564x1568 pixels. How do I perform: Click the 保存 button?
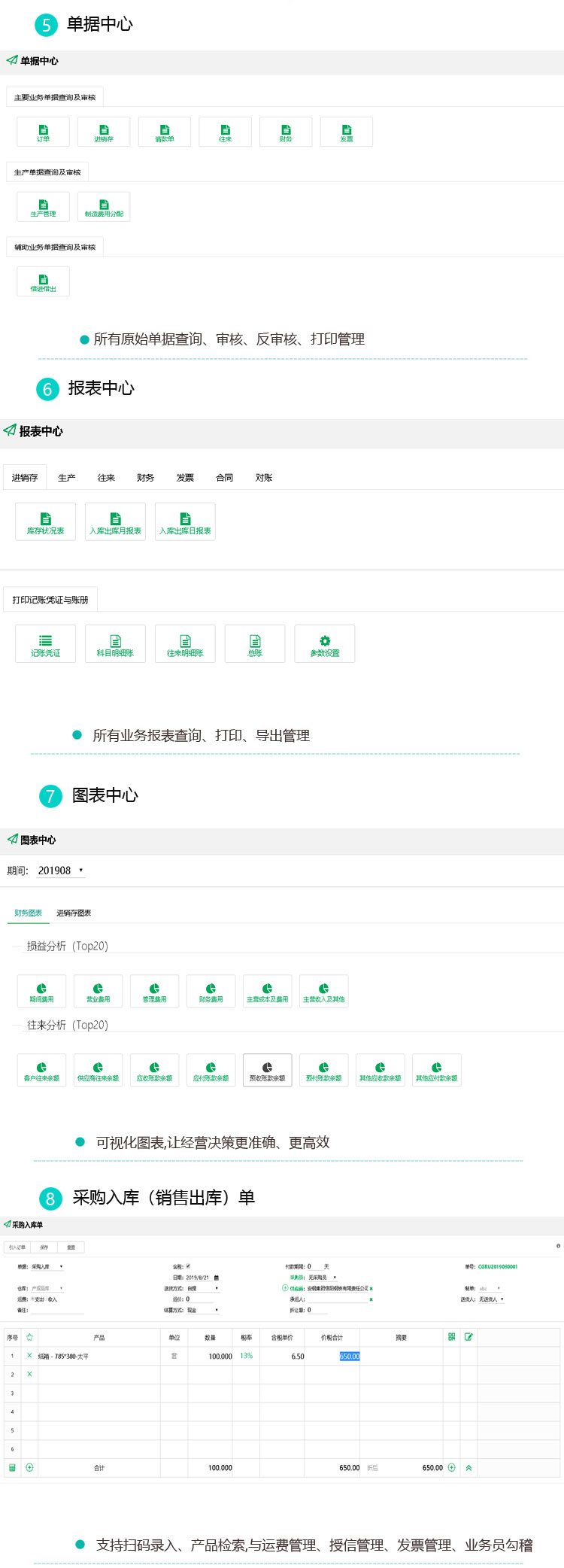click(44, 1247)
